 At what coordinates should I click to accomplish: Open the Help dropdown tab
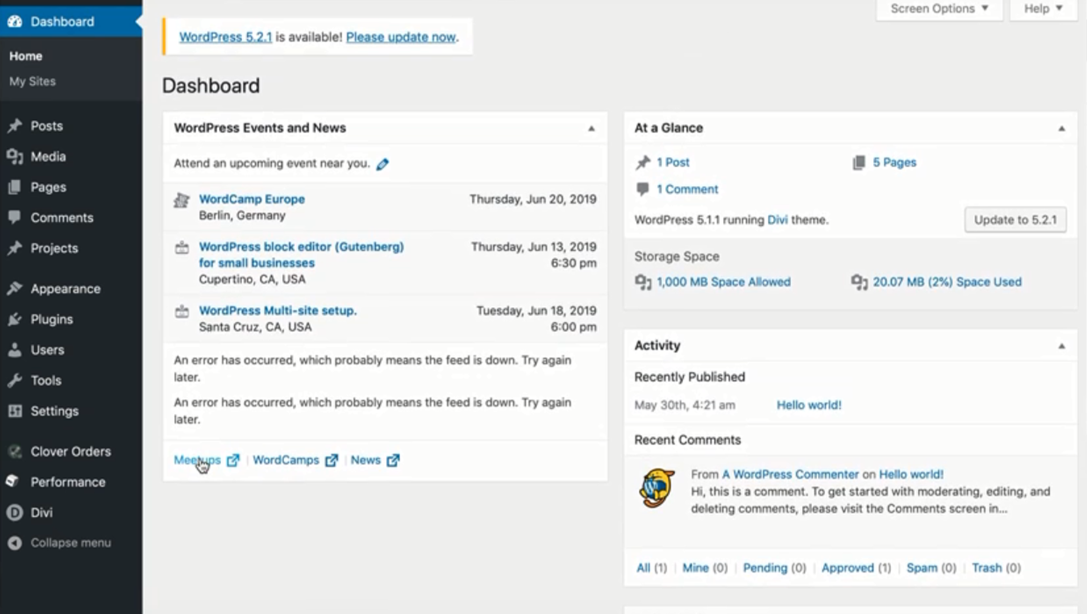point(1043,9)
